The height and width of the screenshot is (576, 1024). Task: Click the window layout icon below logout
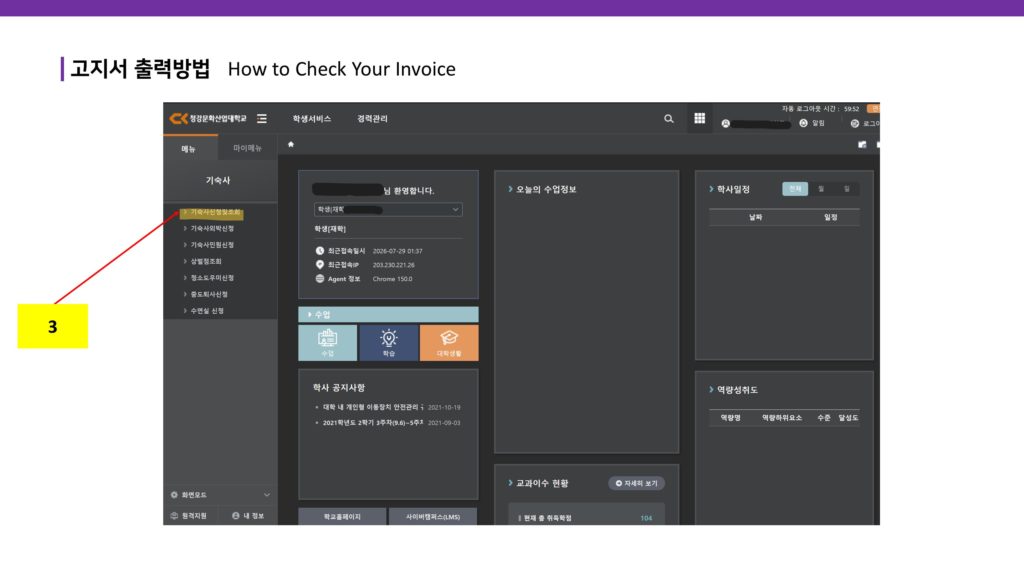[862, 144]
